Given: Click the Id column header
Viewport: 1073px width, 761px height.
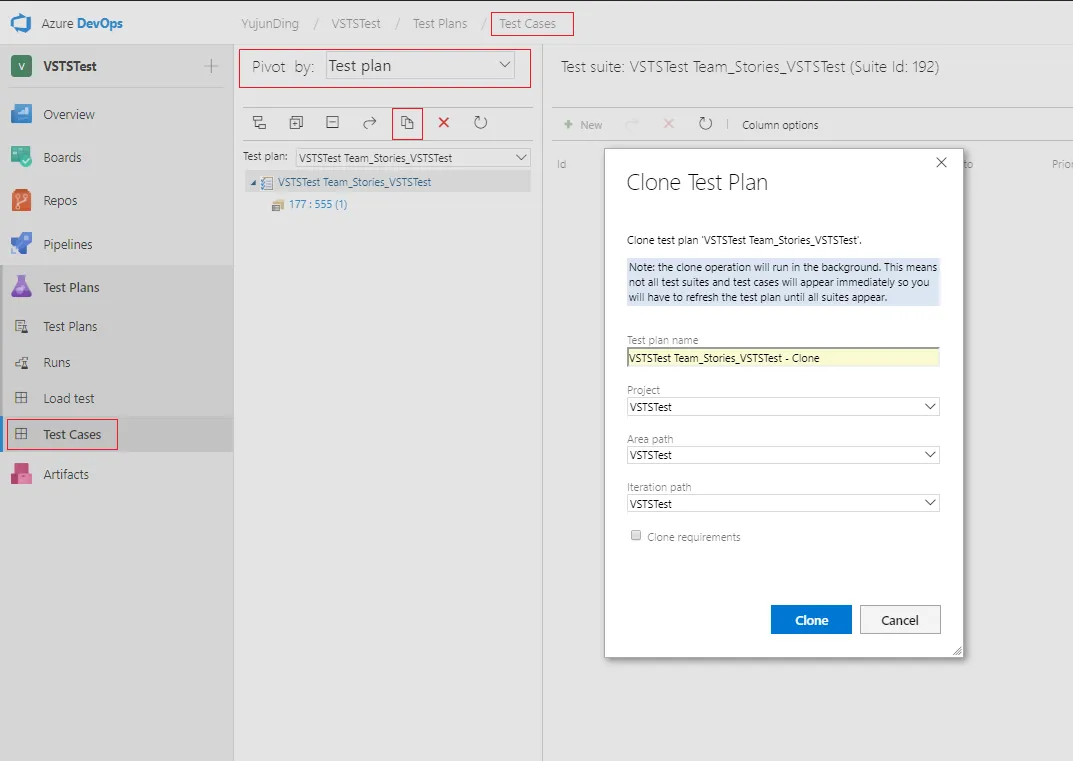Looking at the screenshot, I should (x=561, y=164).
